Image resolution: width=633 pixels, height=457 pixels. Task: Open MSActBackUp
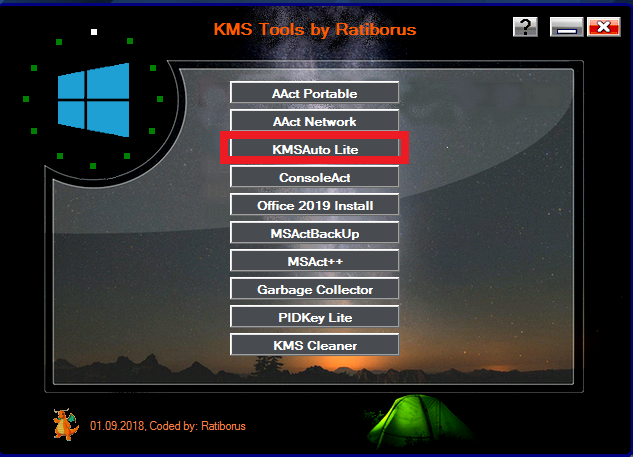[x=314, y=233]
